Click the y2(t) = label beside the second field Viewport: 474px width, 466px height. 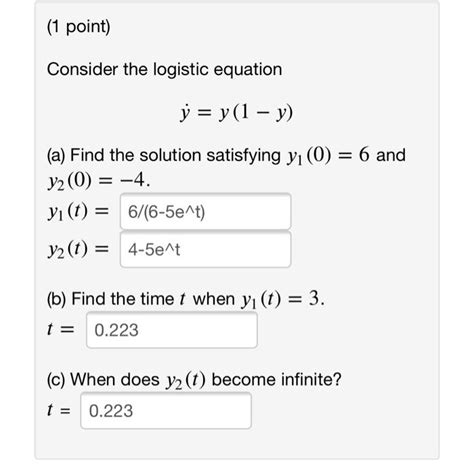78,250
